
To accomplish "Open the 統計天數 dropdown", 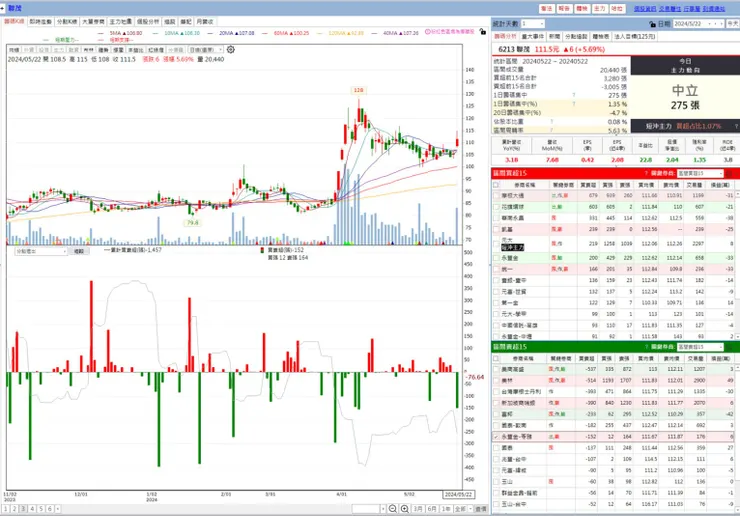I will [x=532, y=24].
